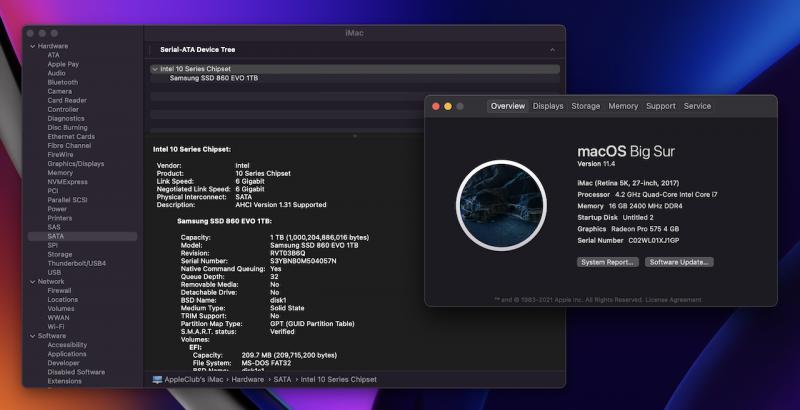The width and height of the screenshot is (800, 410).
Task: Select Graphics/Displays in the sidebar
Action: (x=76, y=164)
